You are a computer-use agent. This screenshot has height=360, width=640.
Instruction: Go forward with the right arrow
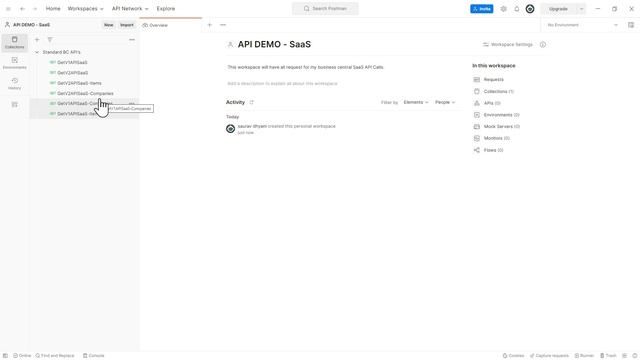(x=35, y=9)
